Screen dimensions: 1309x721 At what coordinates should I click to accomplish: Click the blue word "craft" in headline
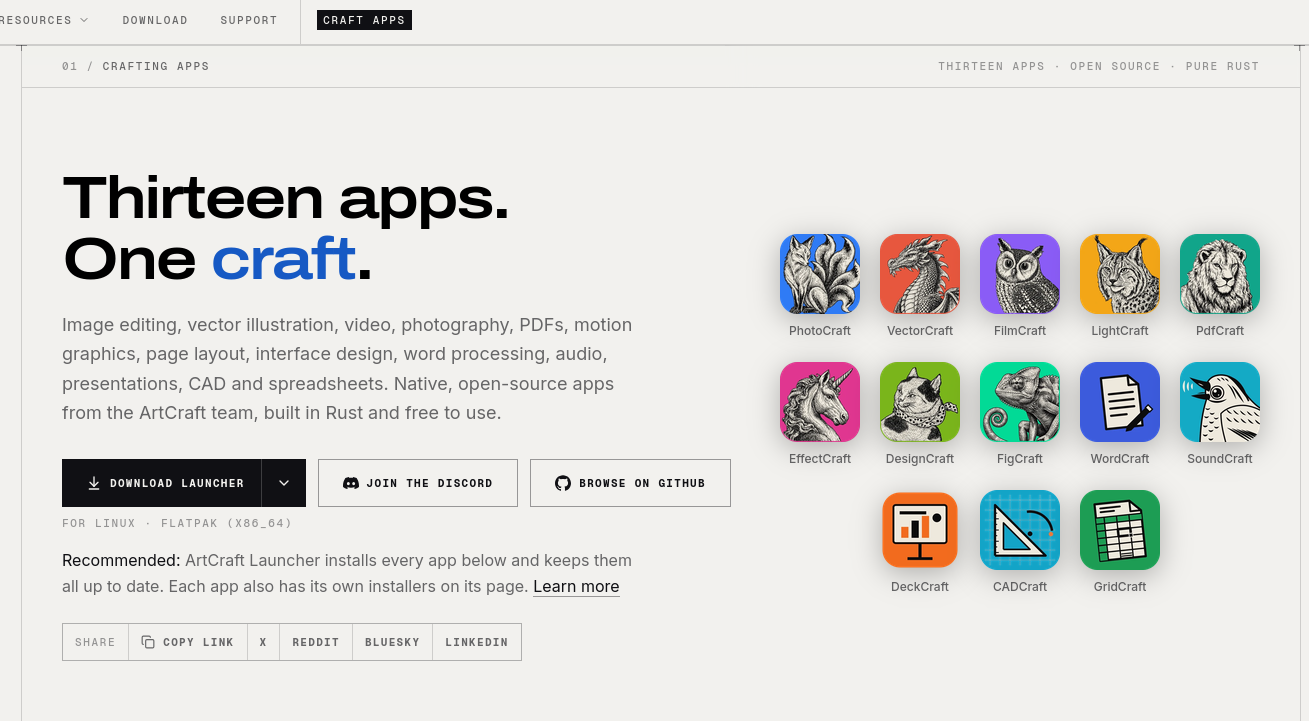[284, 258]
